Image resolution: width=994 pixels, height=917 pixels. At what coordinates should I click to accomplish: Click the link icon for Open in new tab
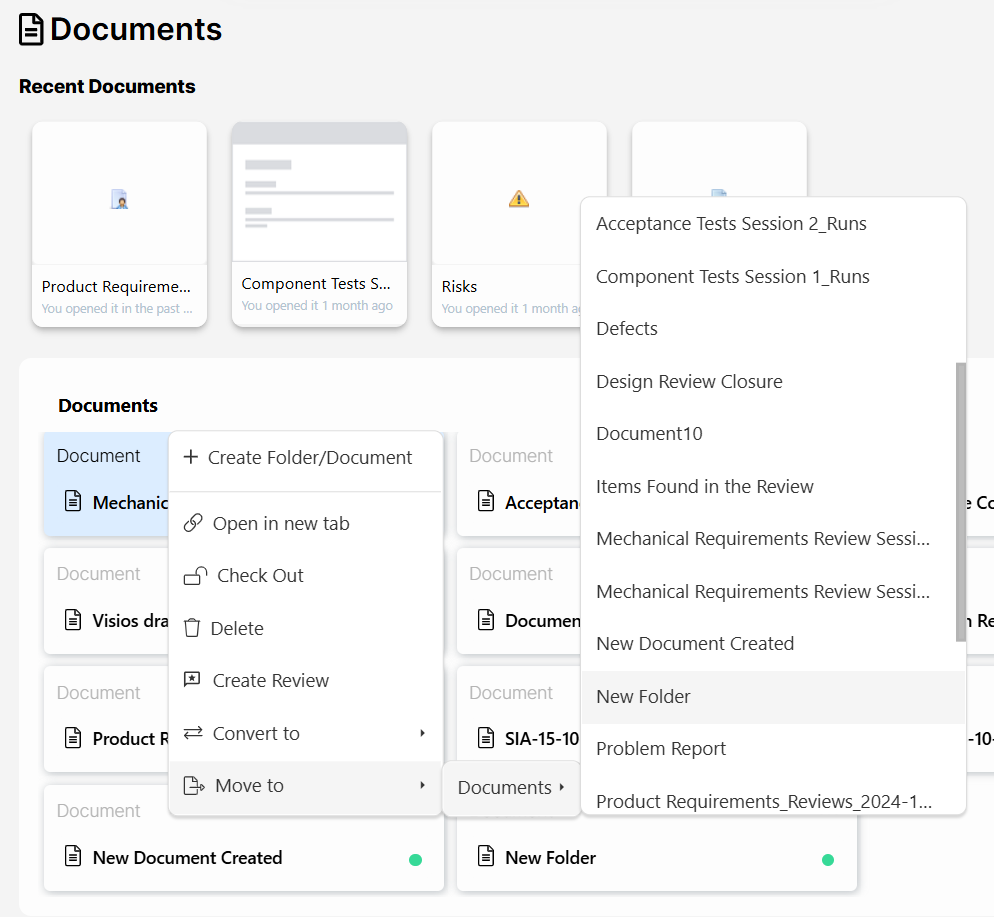[x=193, y=524]
